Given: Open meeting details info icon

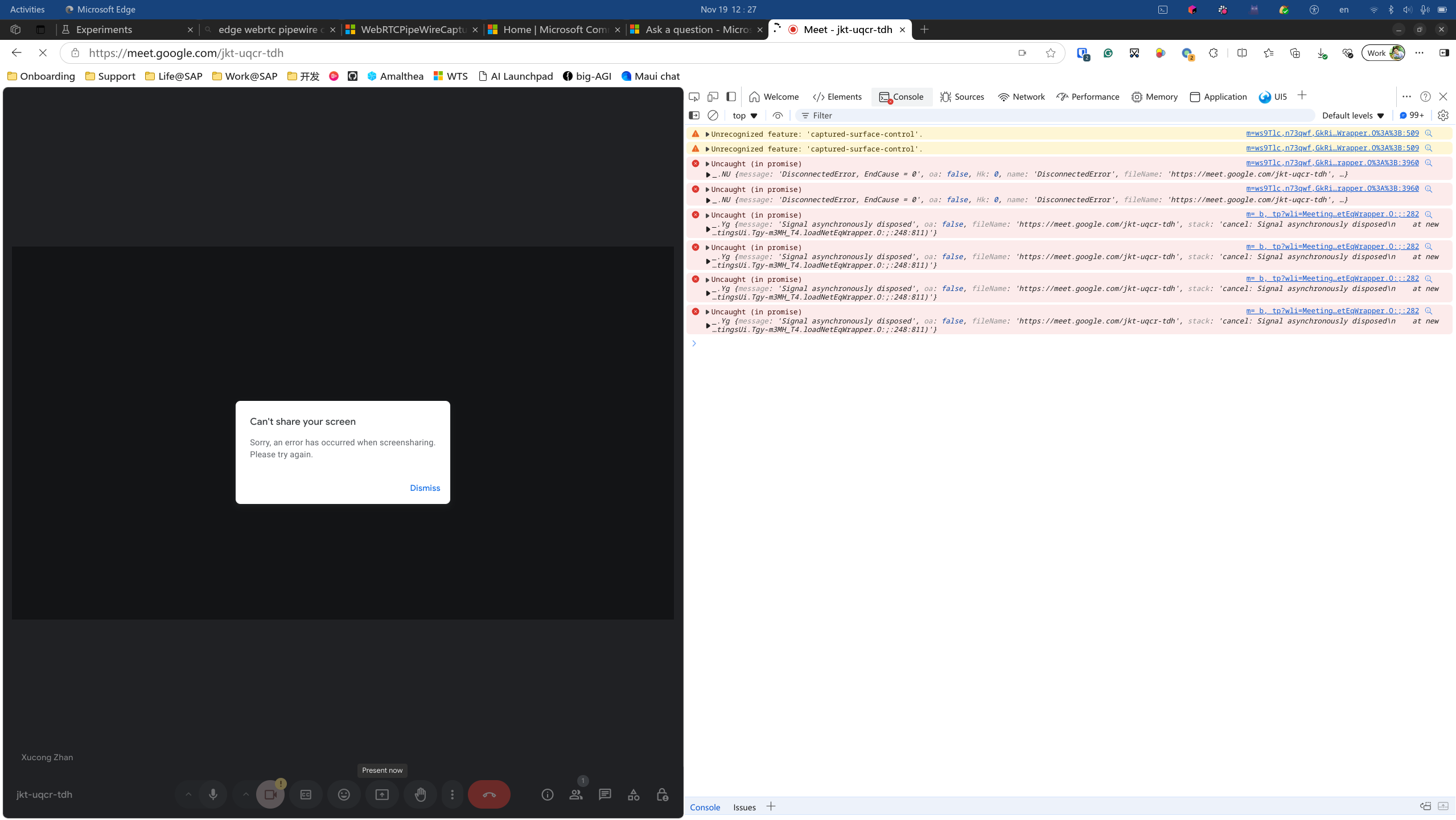Looking at the screenshot, I should tap(548, 794).
